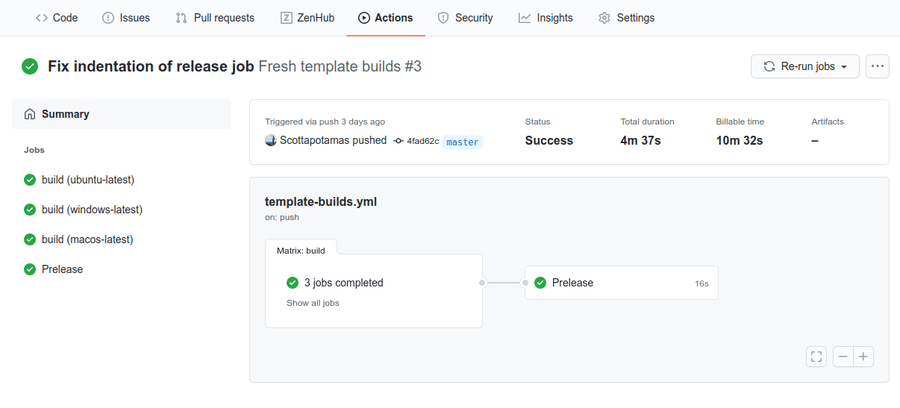Click the green success icon beside run title
Screen dimensions: 900x408
pyautogui.click(x=30, y=67)
